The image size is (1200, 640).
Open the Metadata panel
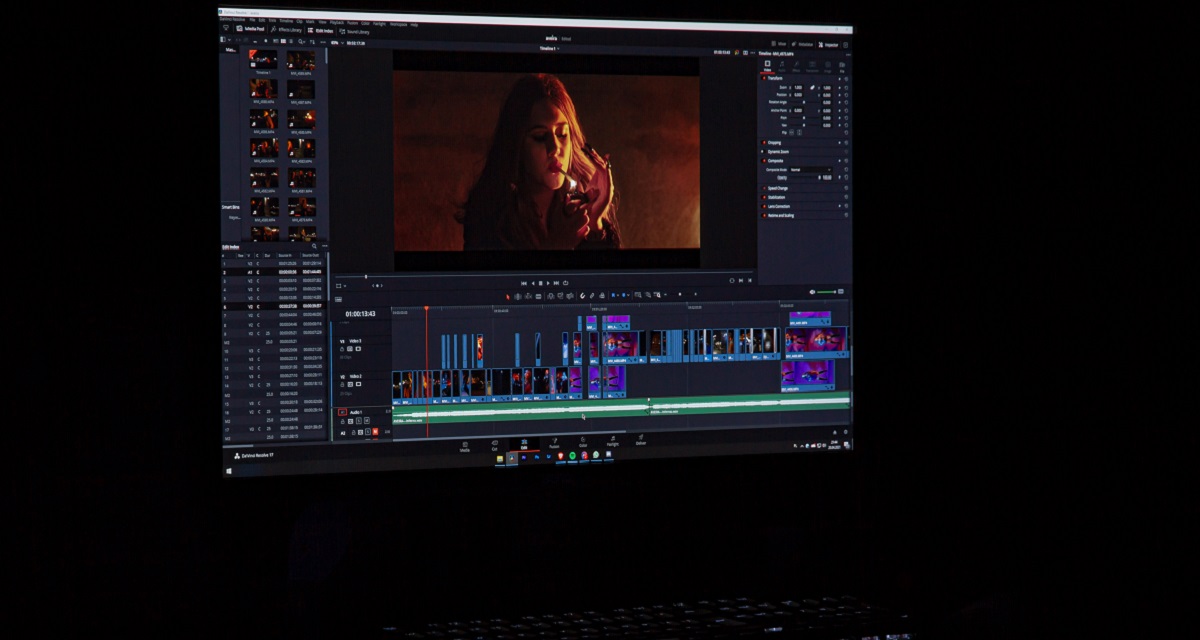tap(802, 44)
